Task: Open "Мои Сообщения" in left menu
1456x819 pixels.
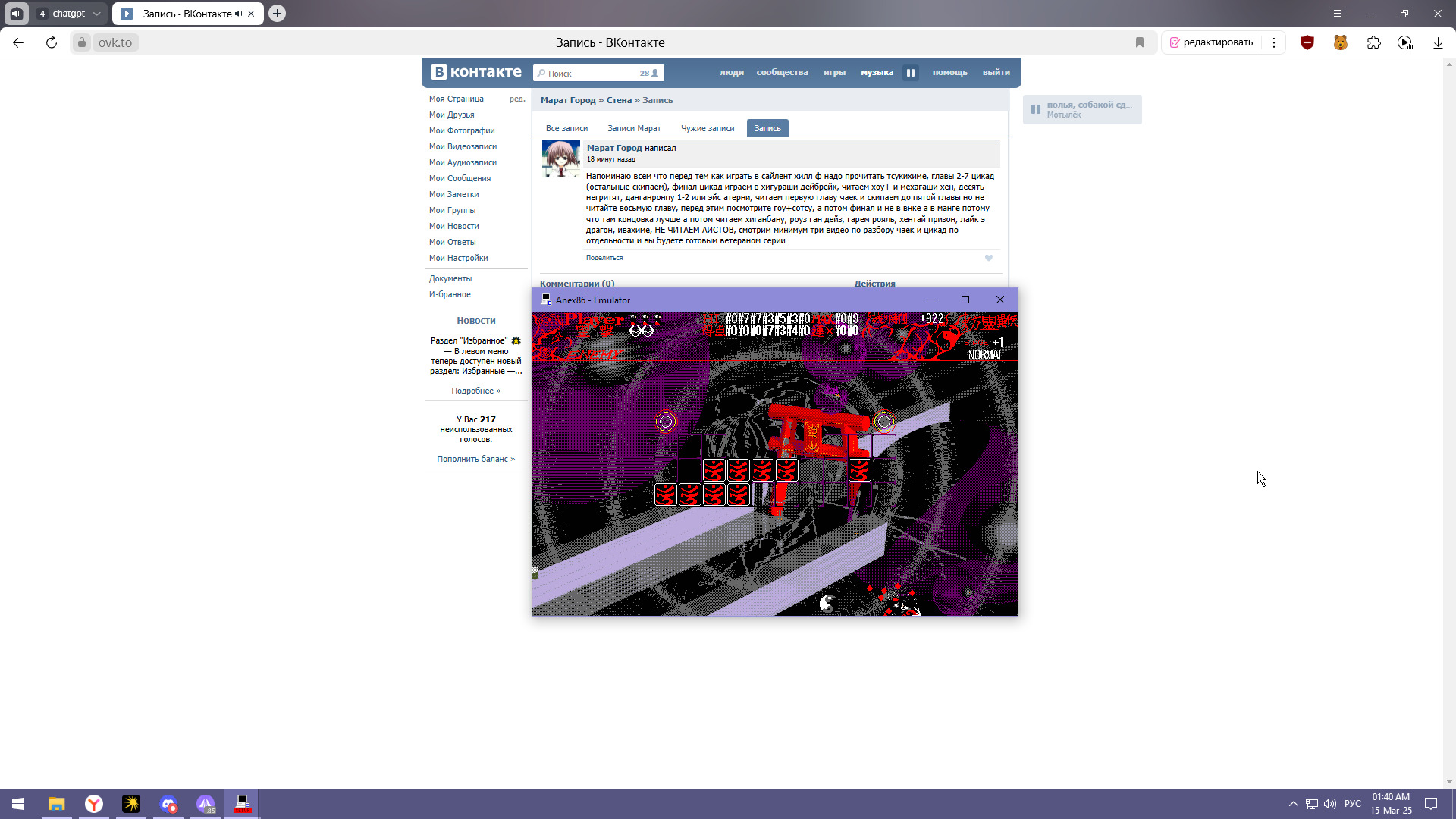Action: point(460,178)
